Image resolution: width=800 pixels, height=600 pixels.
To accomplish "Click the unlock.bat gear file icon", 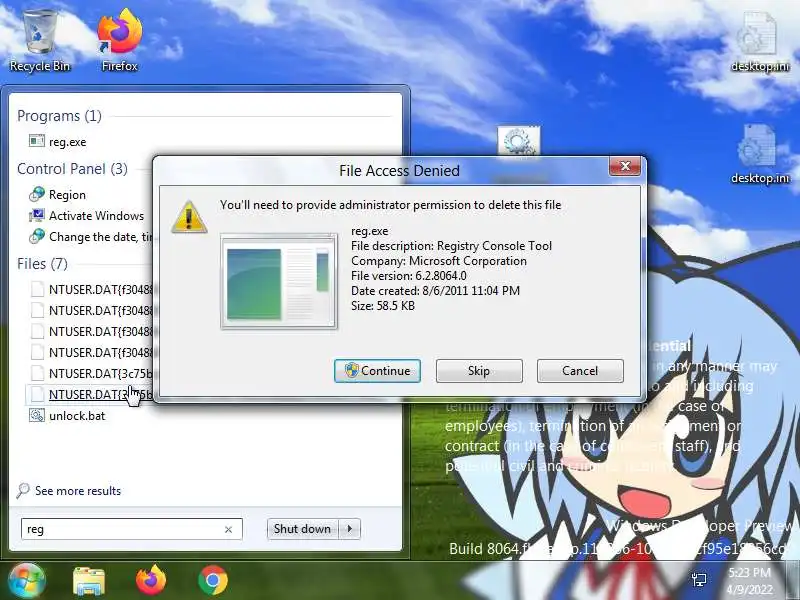I will pos(37,415).
